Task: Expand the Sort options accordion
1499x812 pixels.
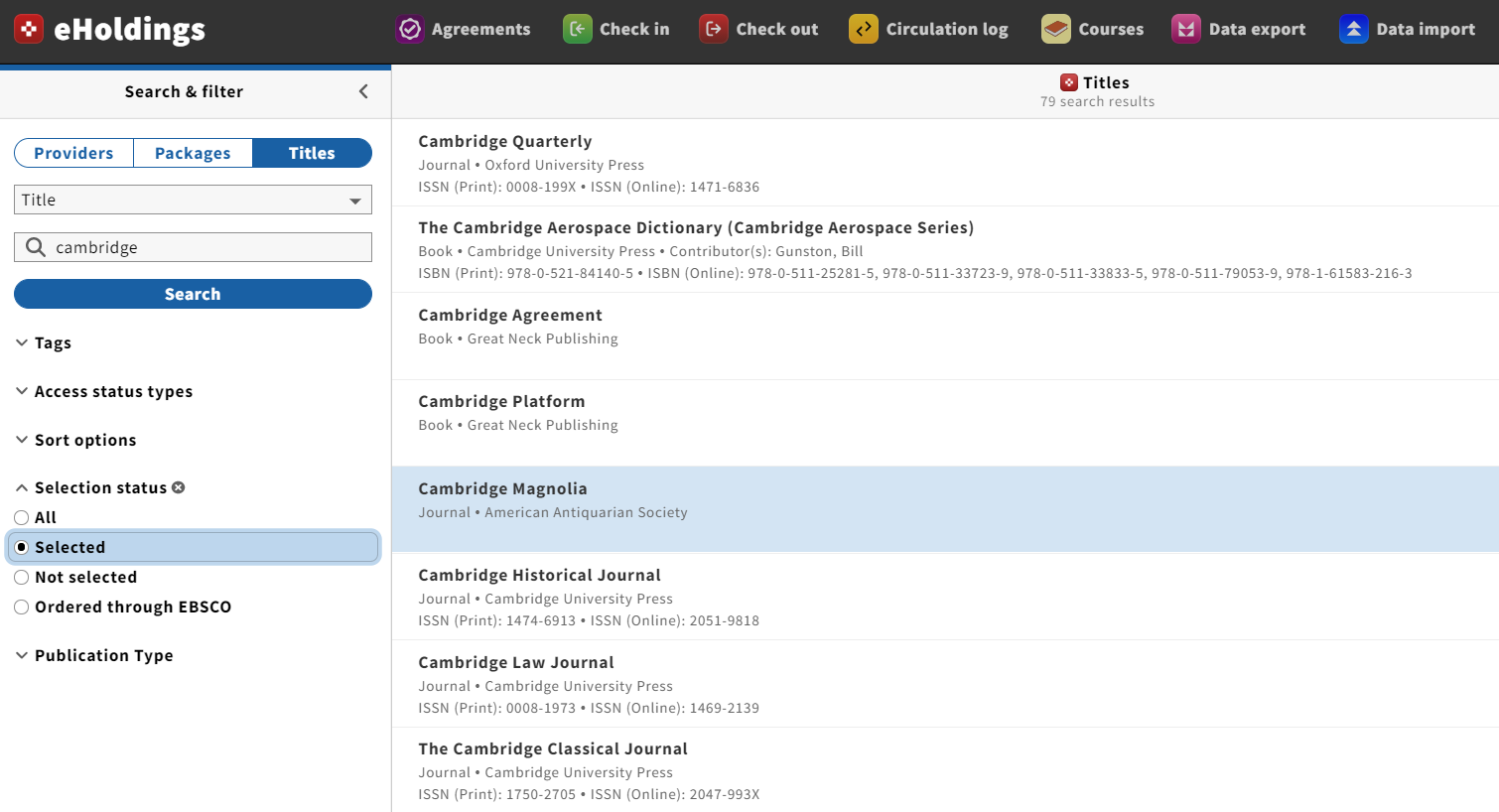Action: pyautogui.click(x=76, y=440)
